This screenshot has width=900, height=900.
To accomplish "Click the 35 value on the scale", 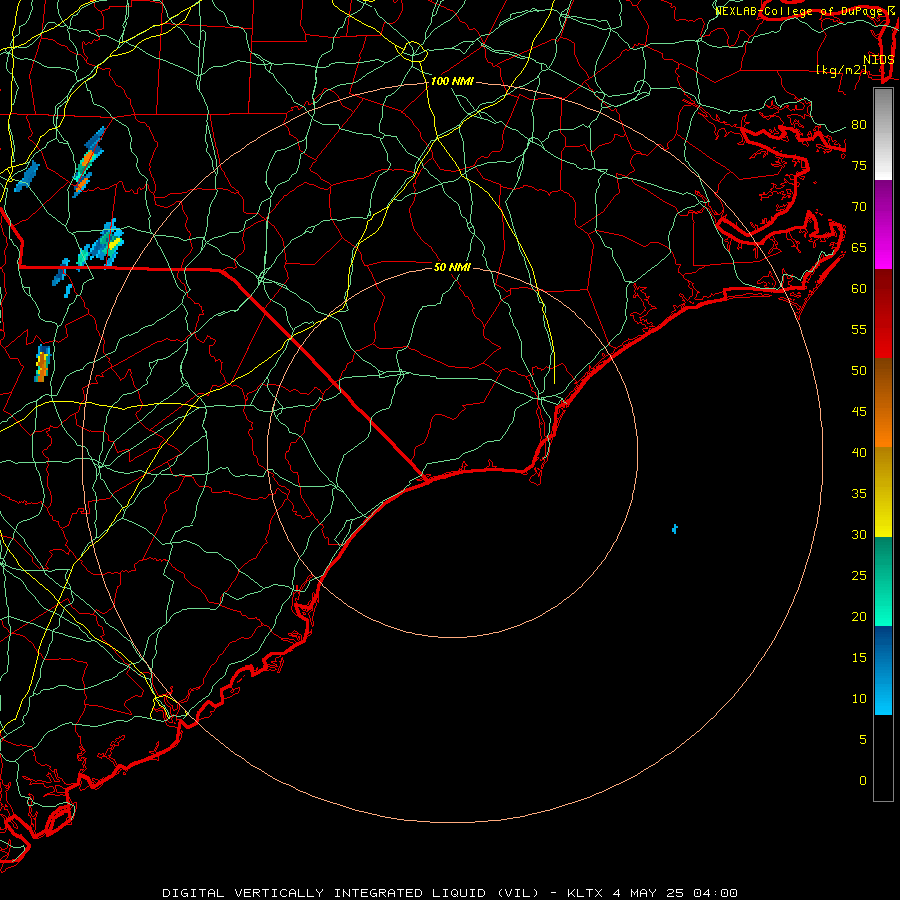I will (859, 494).
